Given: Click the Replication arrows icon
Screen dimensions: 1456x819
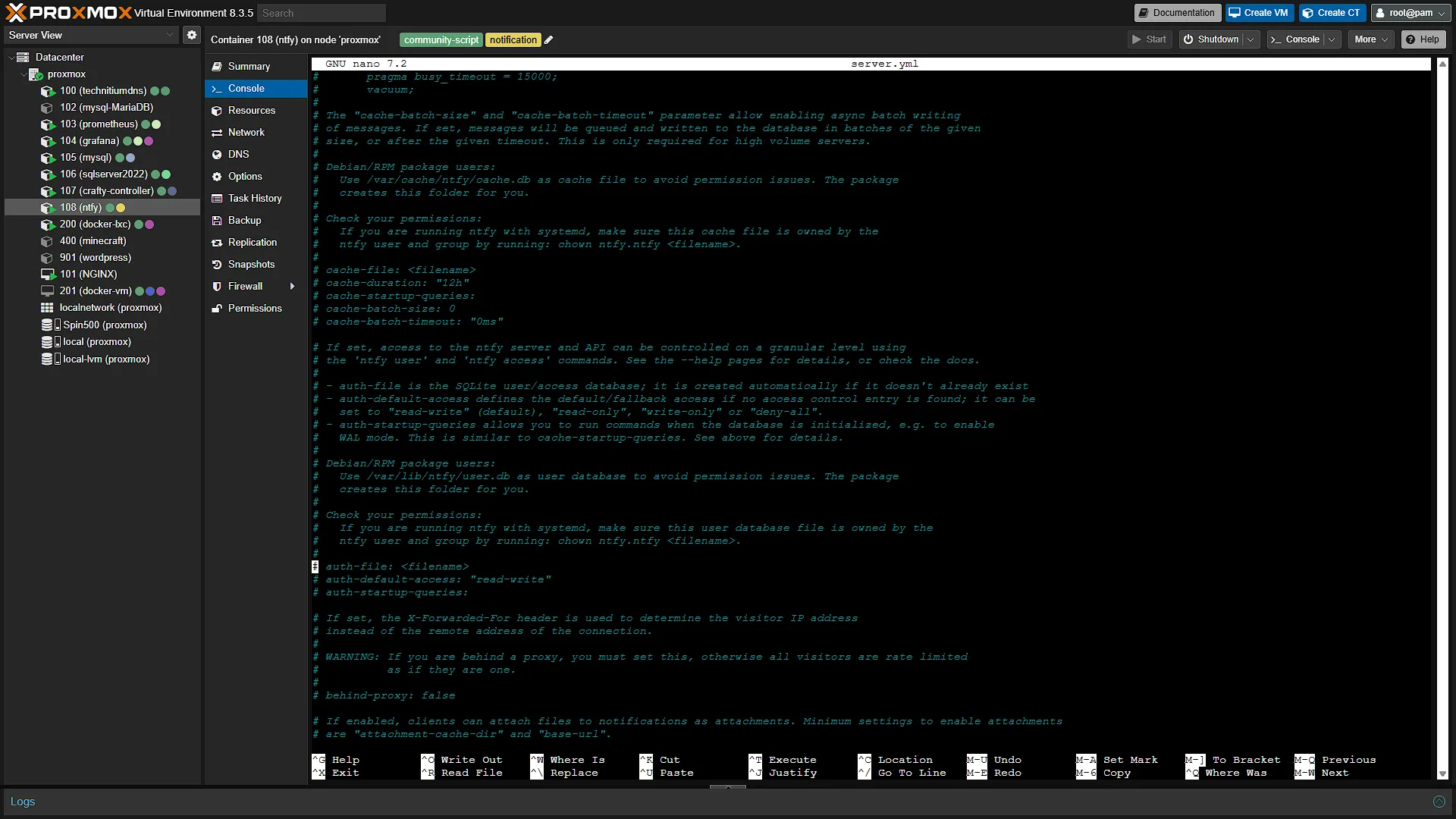Looking at the screenshot, I should point(217,243).
